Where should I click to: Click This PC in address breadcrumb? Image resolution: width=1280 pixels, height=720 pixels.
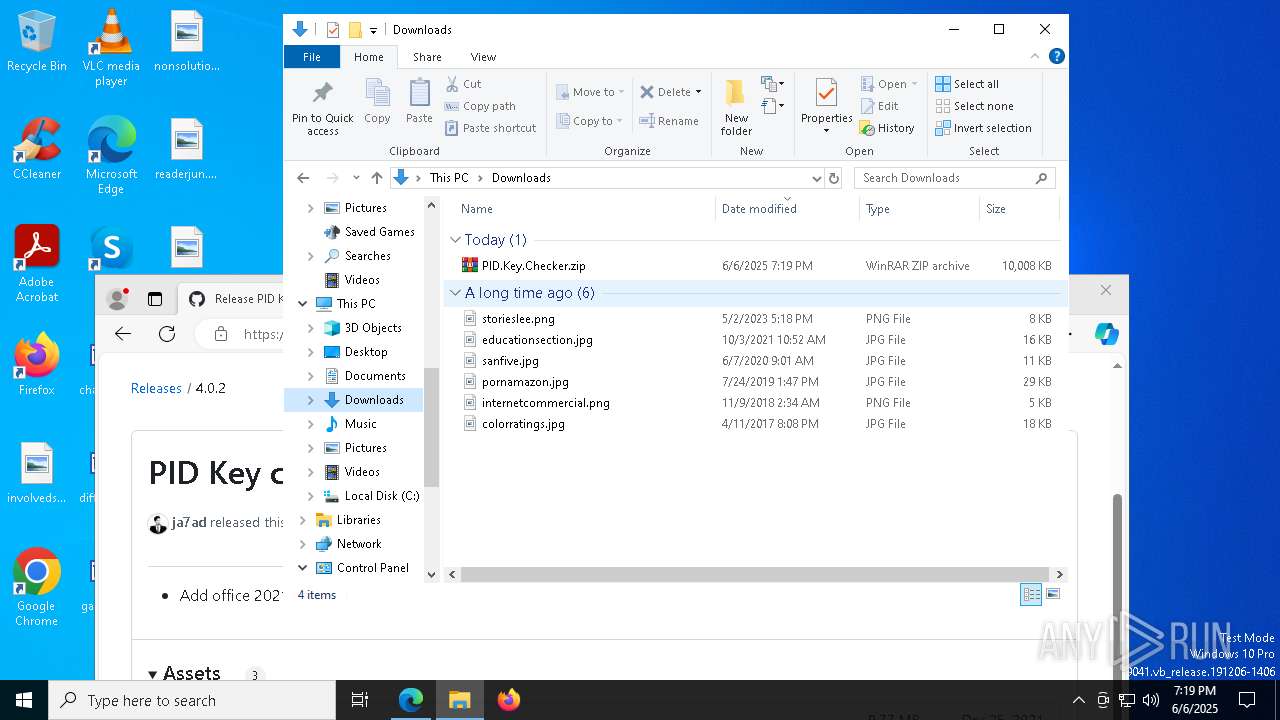[449, 178]
